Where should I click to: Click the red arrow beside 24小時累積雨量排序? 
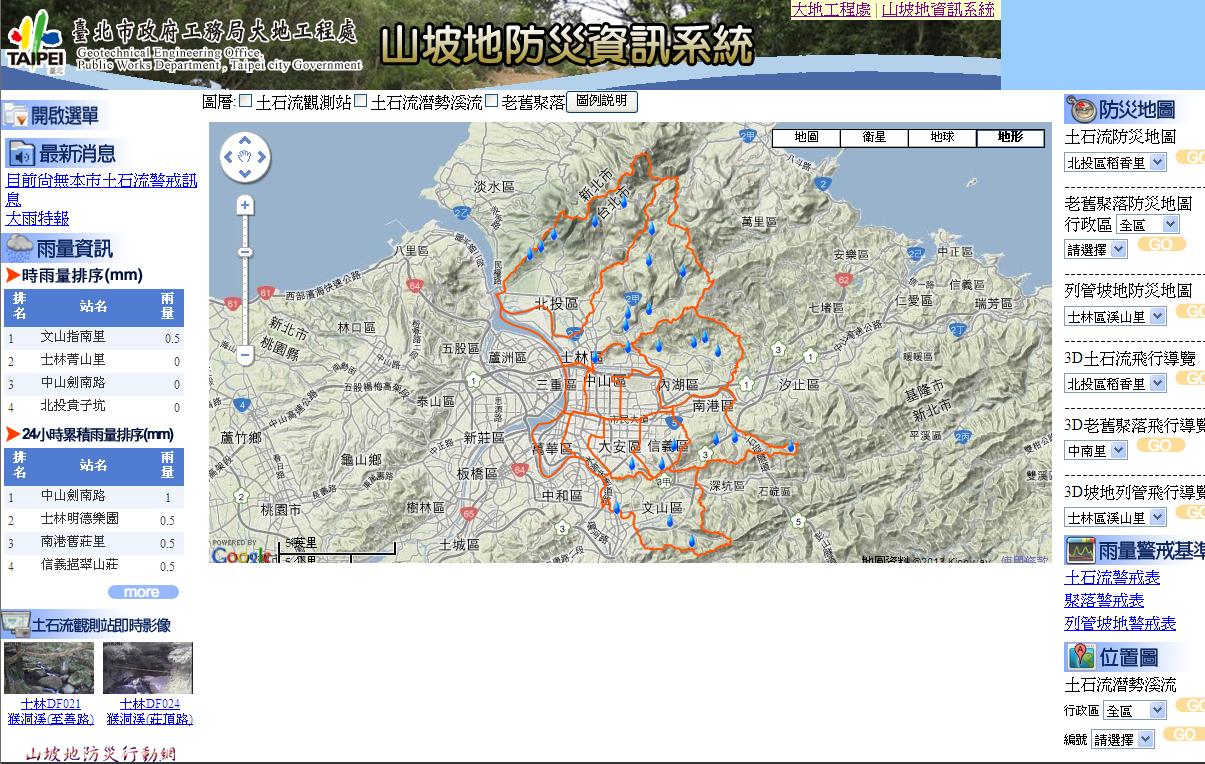click(12, 434)
